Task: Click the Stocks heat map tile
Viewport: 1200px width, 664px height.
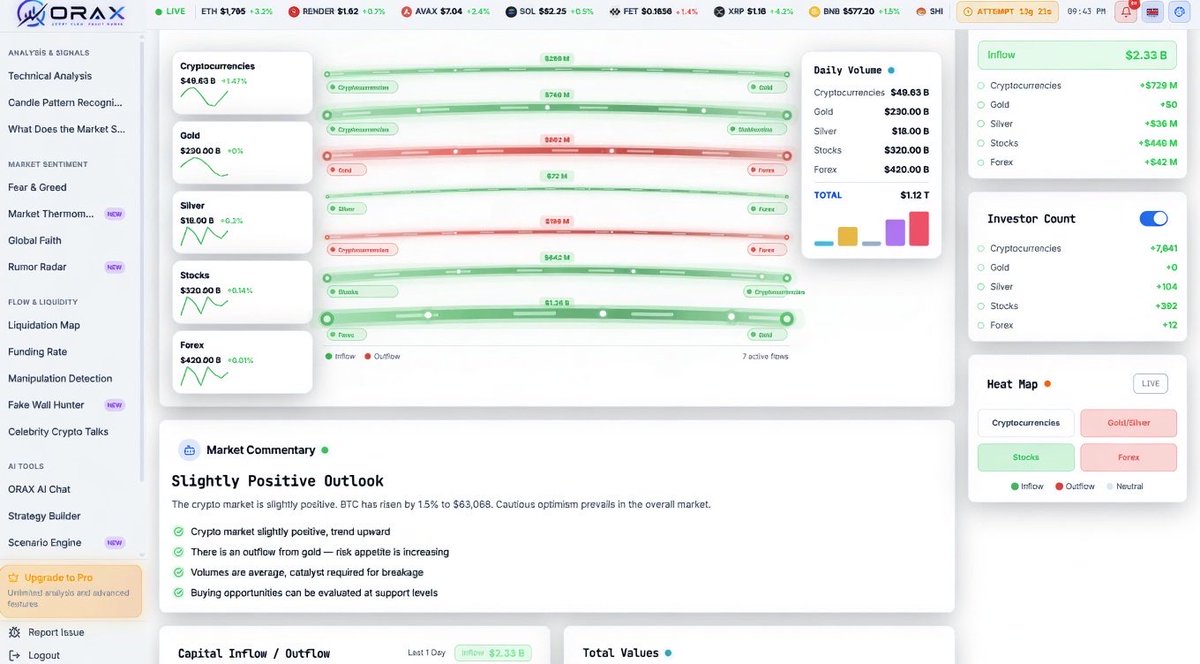Action: click(1026, 457)
